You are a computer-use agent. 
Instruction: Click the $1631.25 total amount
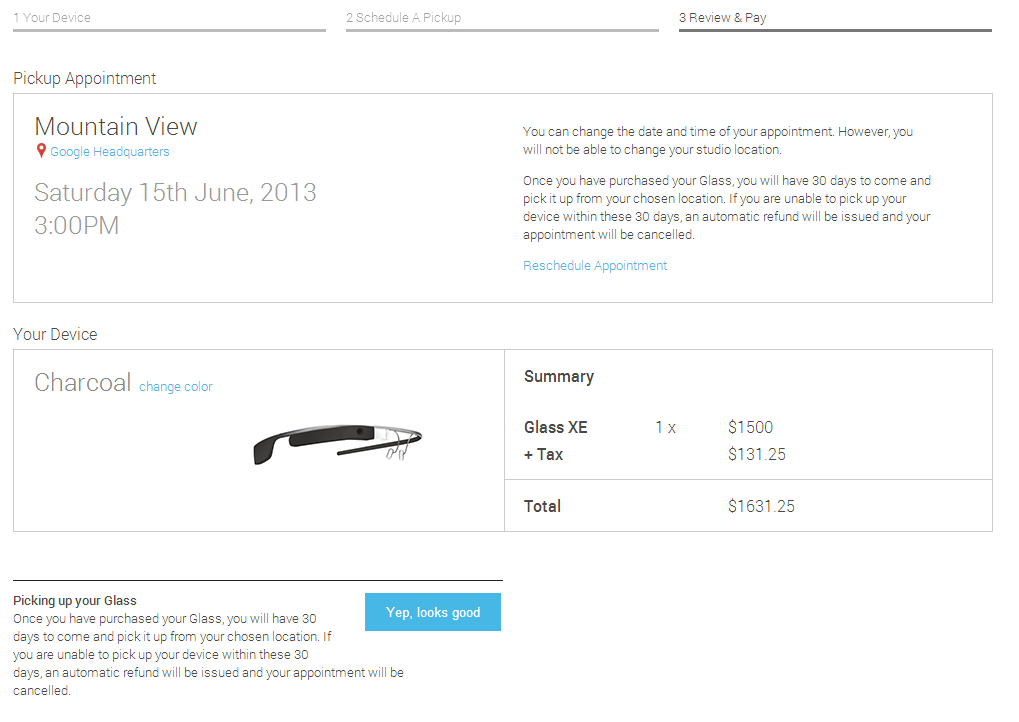(762, 507)
